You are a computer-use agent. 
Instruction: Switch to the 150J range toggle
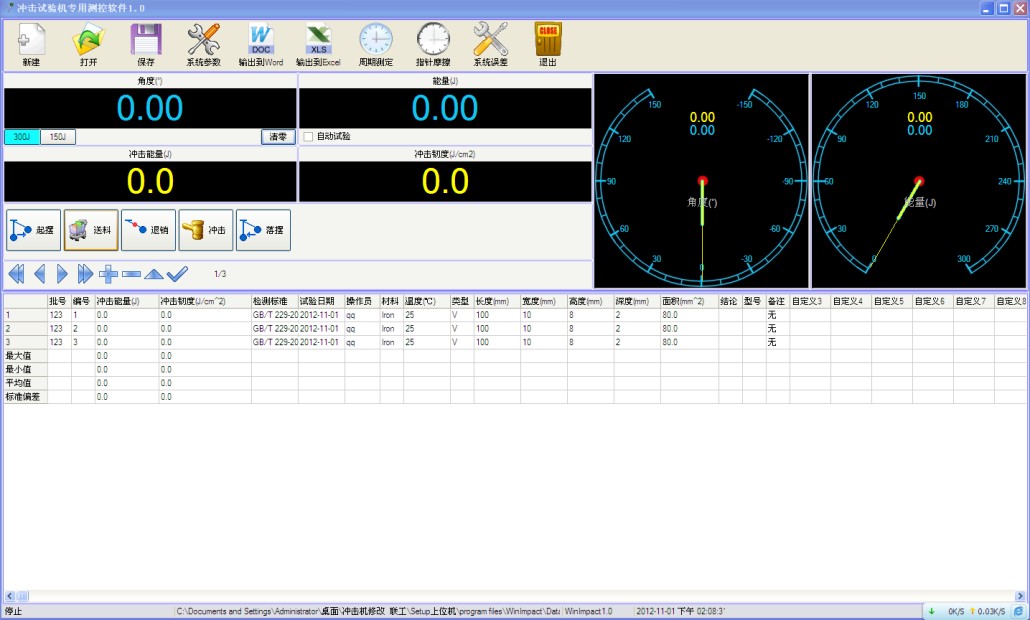point(58,137)
